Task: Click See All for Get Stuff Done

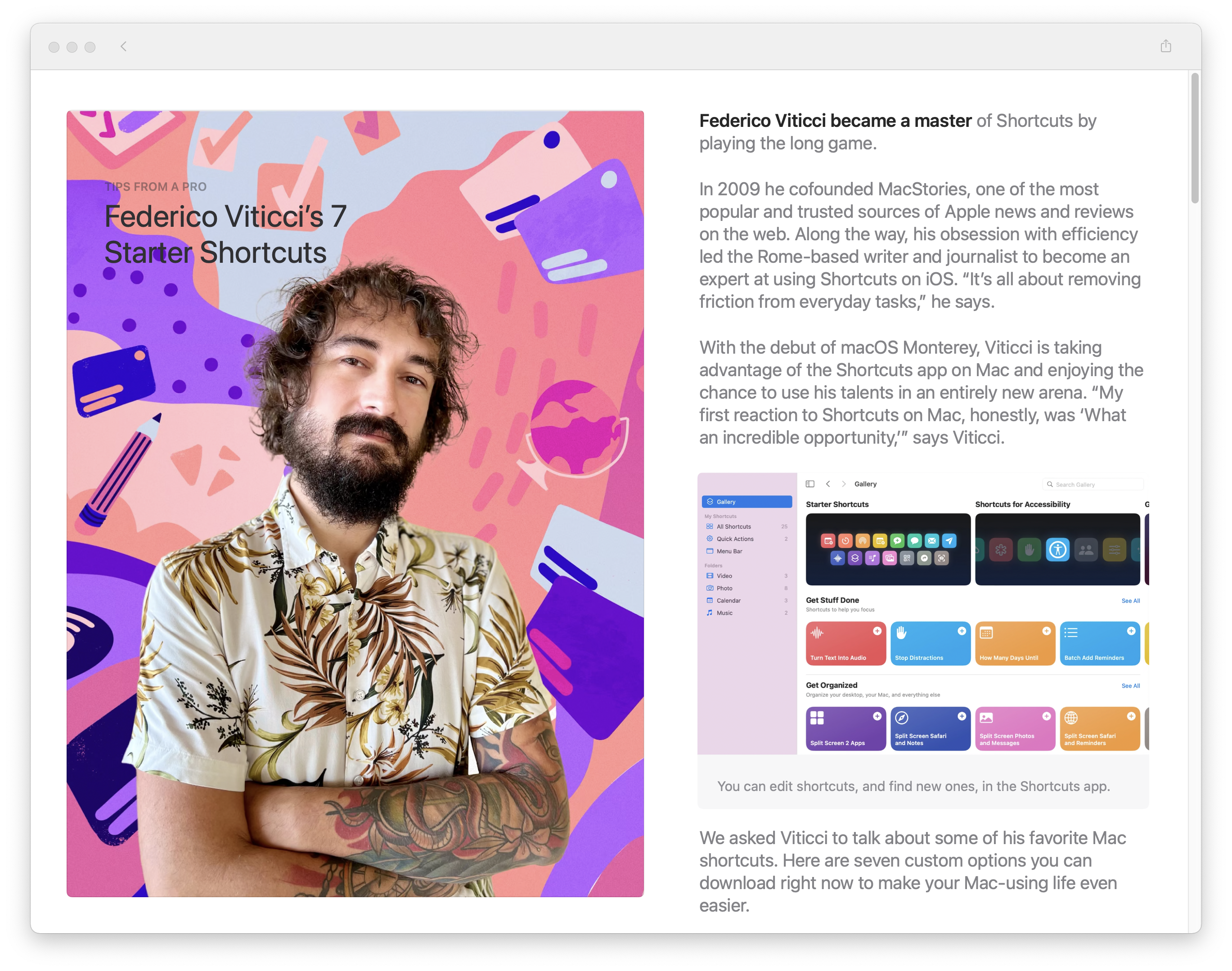Action: tap(1130, 601)
